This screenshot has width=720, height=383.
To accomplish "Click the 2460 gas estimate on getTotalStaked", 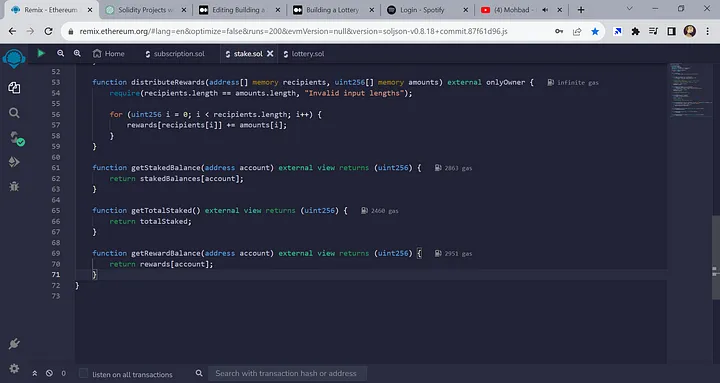I will (380, 211).
